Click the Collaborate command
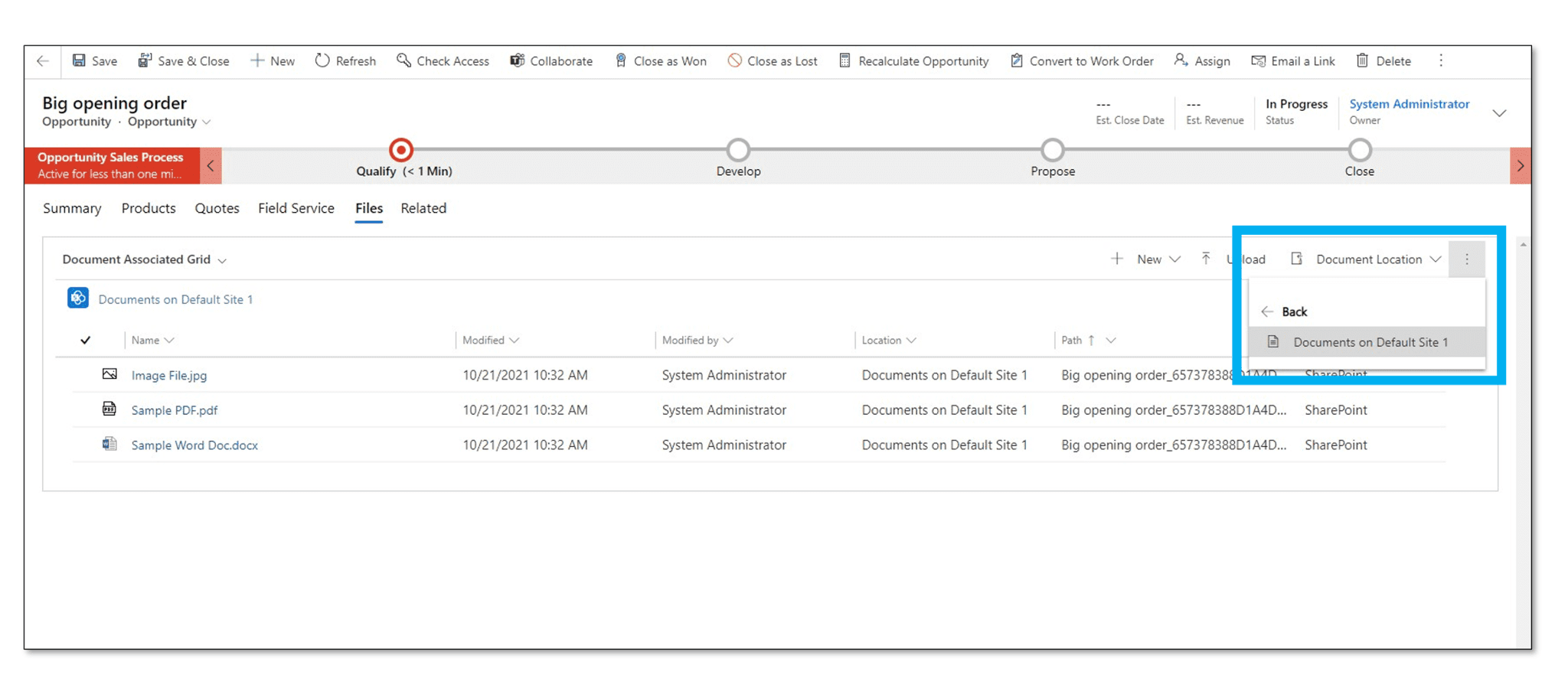This screenshot has width=1568, height=694. point(551,61)
